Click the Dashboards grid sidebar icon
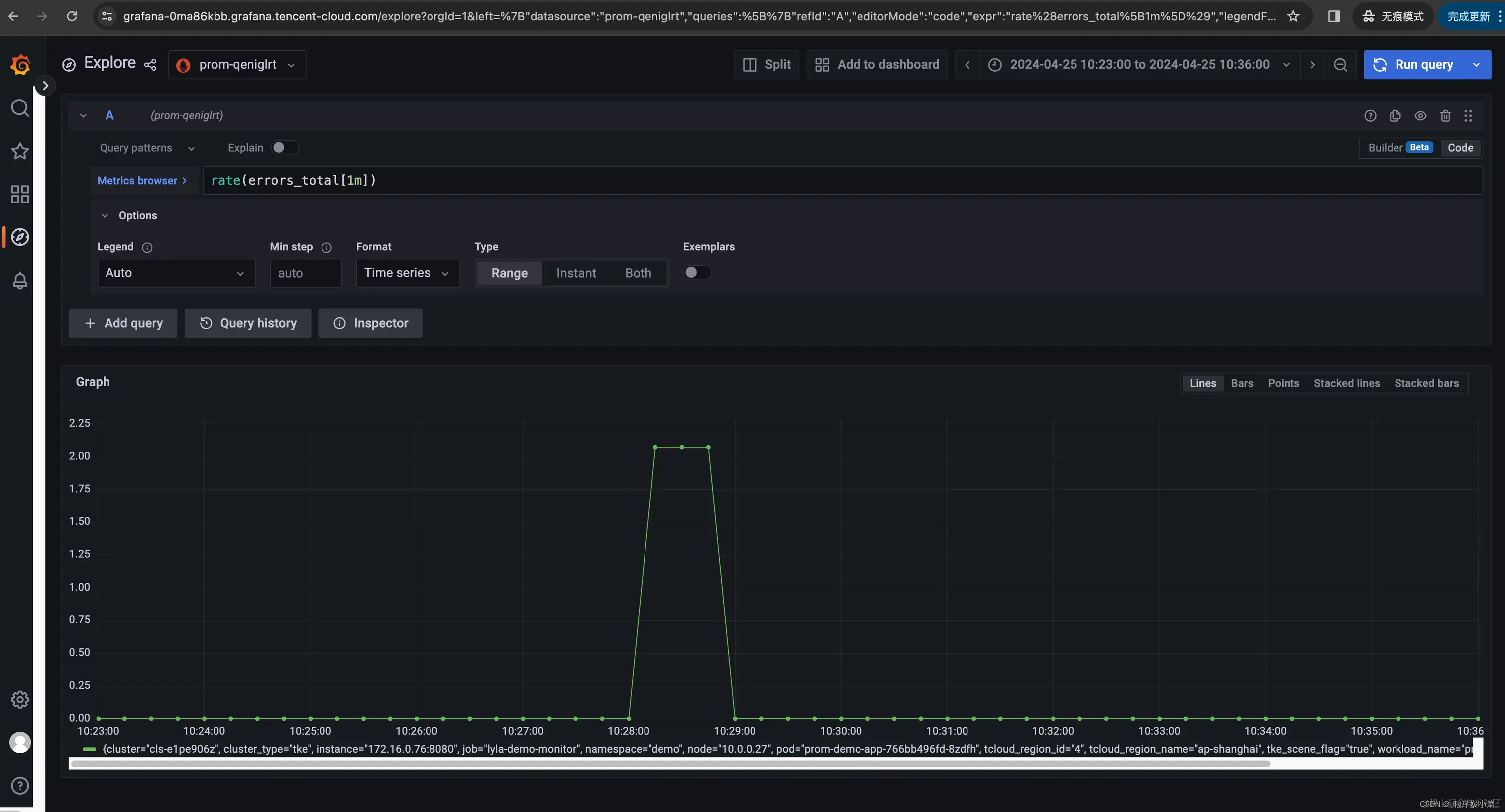This screenshot has width=1505, height=812. (20, 194)
